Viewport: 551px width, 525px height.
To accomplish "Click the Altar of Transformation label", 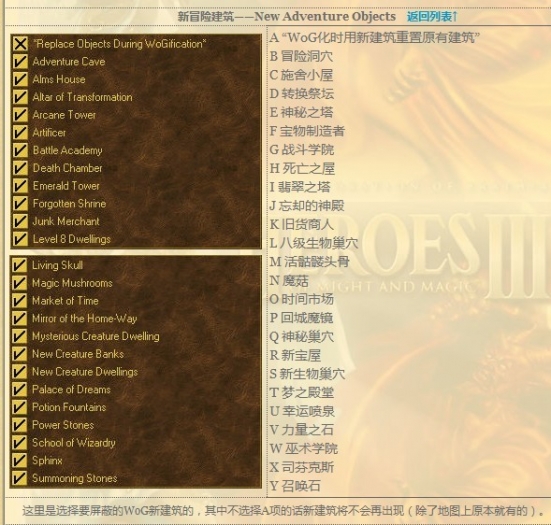I will pos(83,97).
